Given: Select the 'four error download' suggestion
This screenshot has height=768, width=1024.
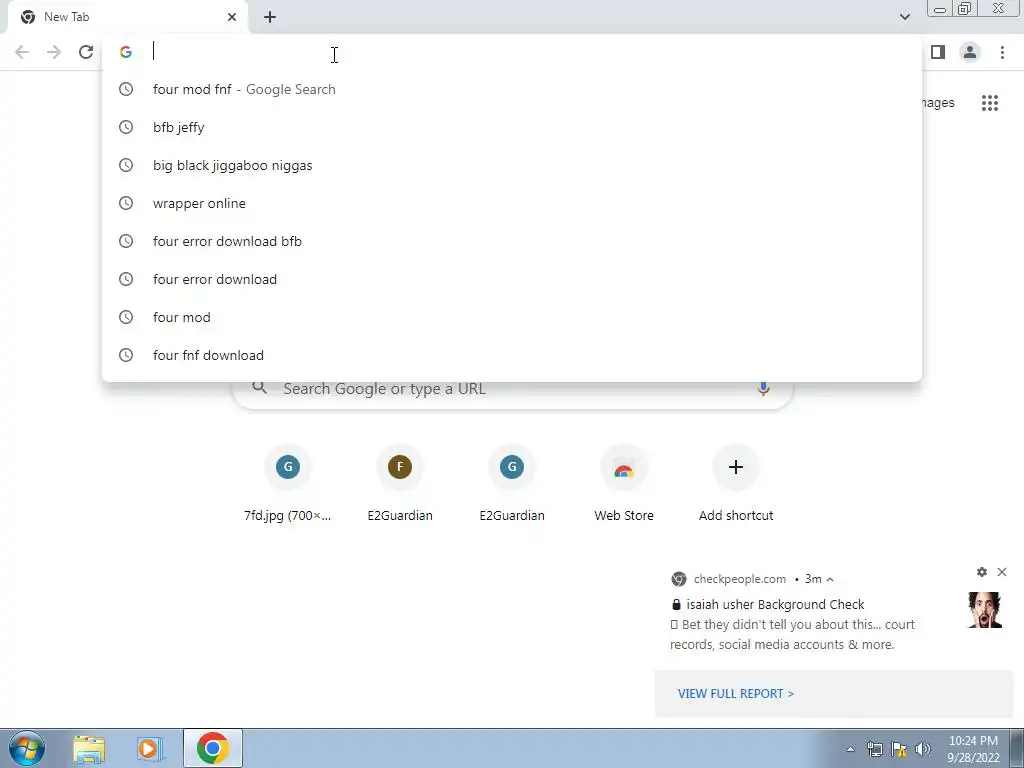Looking at the screenshot, I should click(511, 279).
